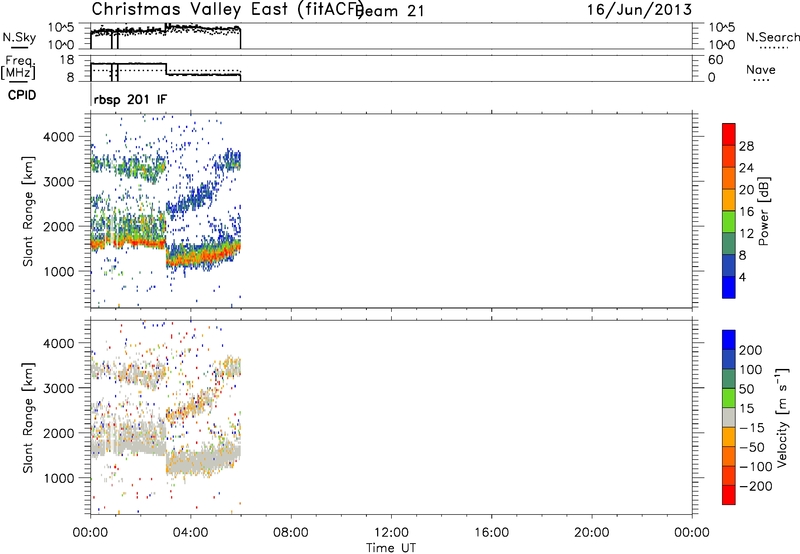Click 'Slant Range [km]' label of power panel
800x554 pixels.
(28, 211)
